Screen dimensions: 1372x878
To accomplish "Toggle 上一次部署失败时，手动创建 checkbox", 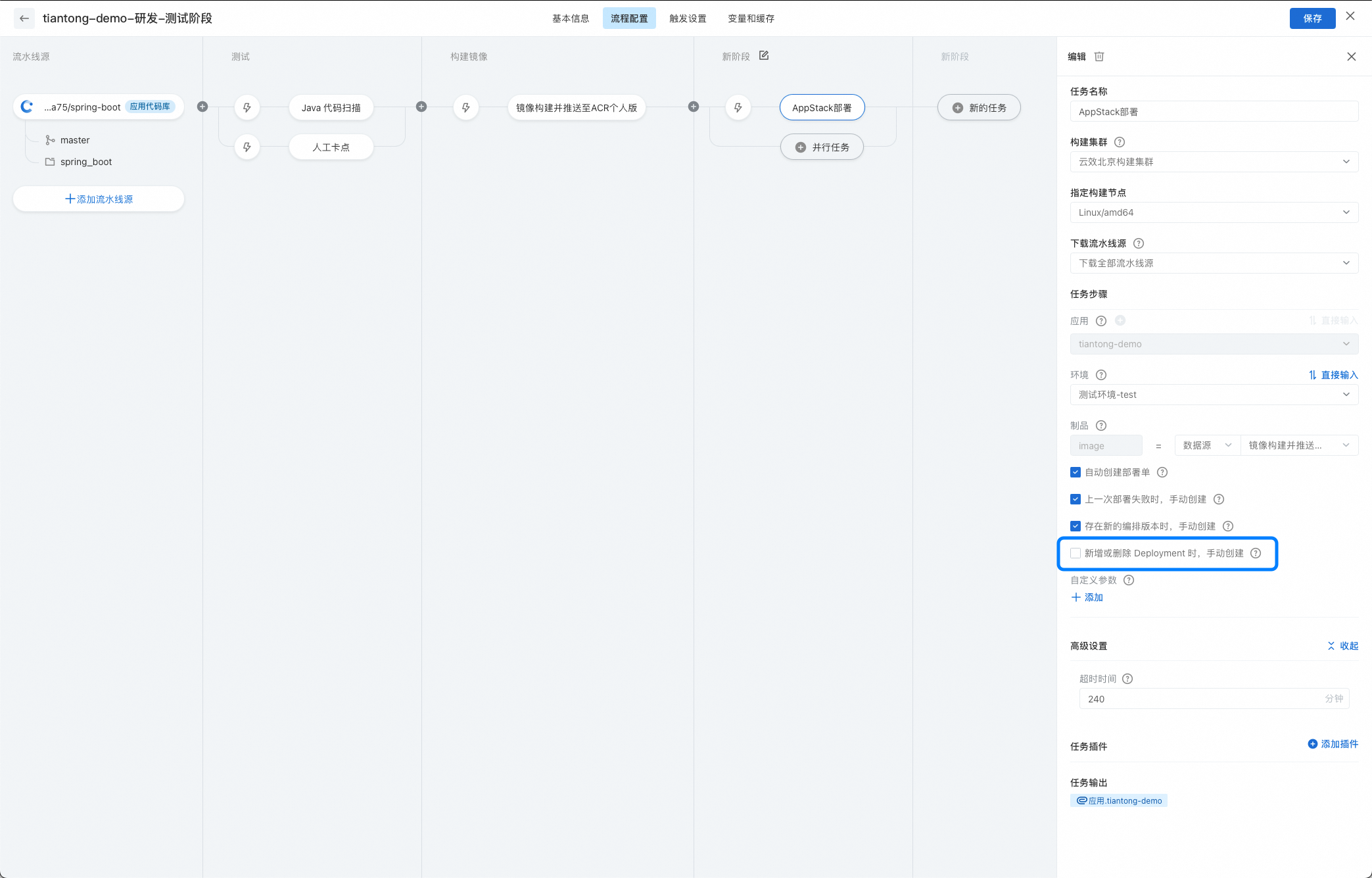I will (1076, 499).
